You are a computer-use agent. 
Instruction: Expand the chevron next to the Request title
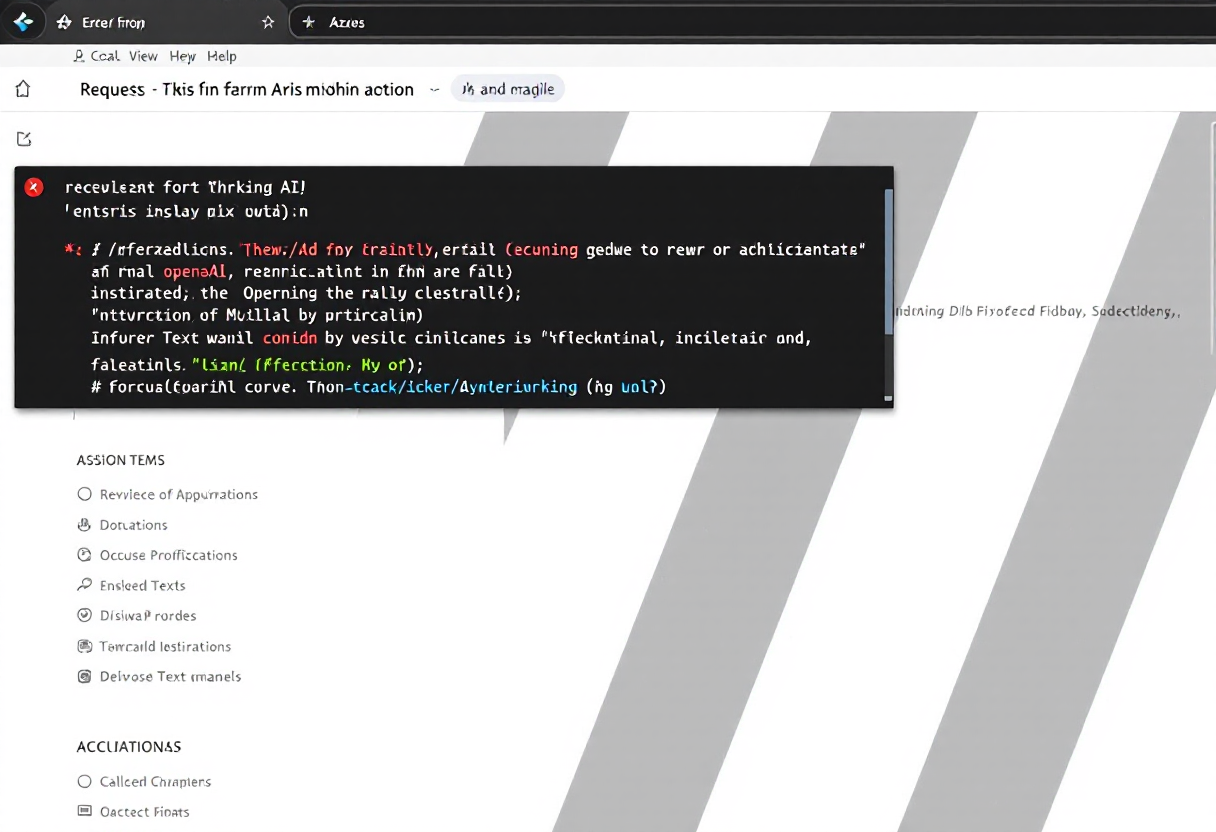(x=434, y=89)
